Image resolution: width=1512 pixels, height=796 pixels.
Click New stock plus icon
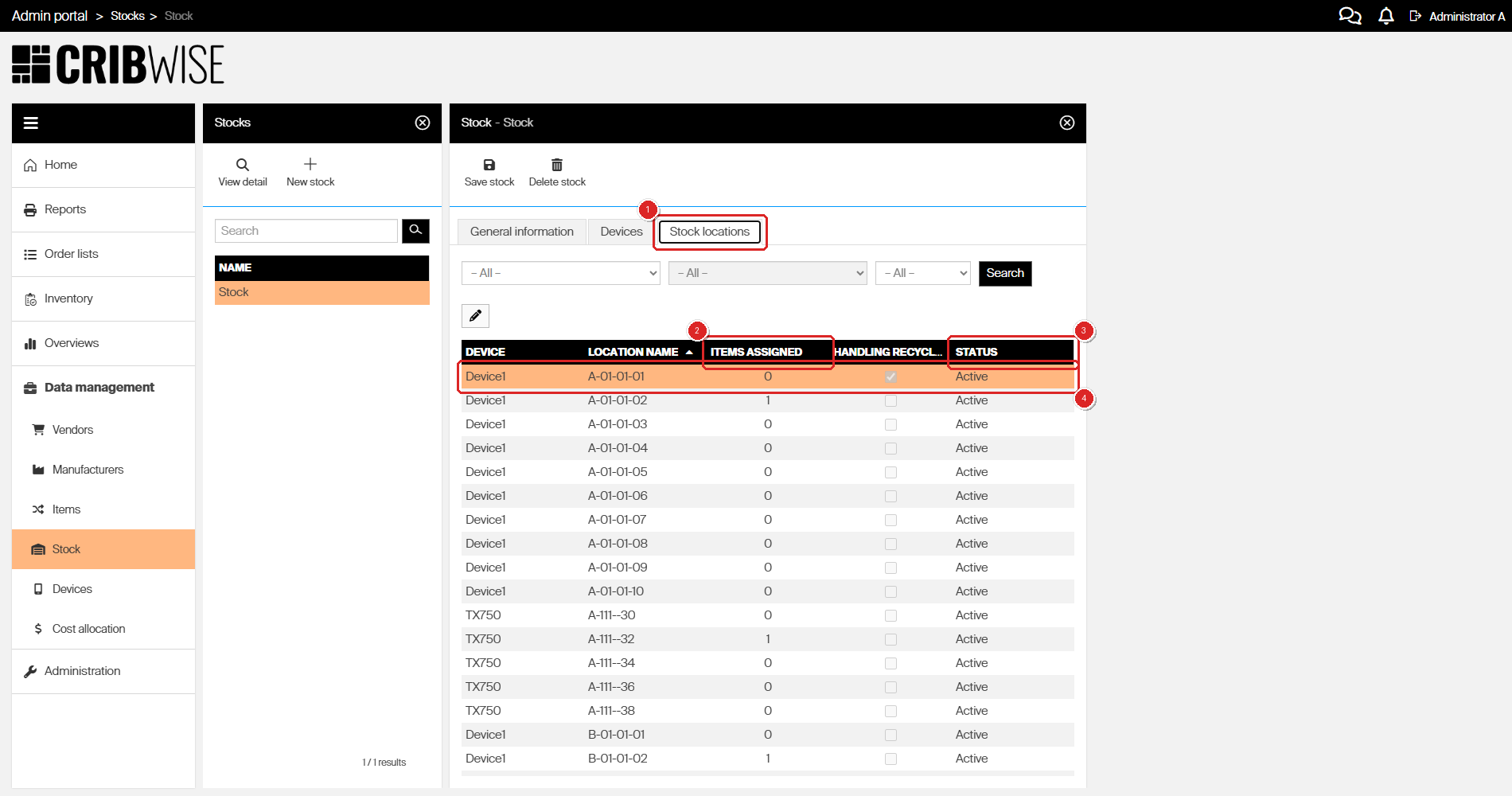click(310, 164)
